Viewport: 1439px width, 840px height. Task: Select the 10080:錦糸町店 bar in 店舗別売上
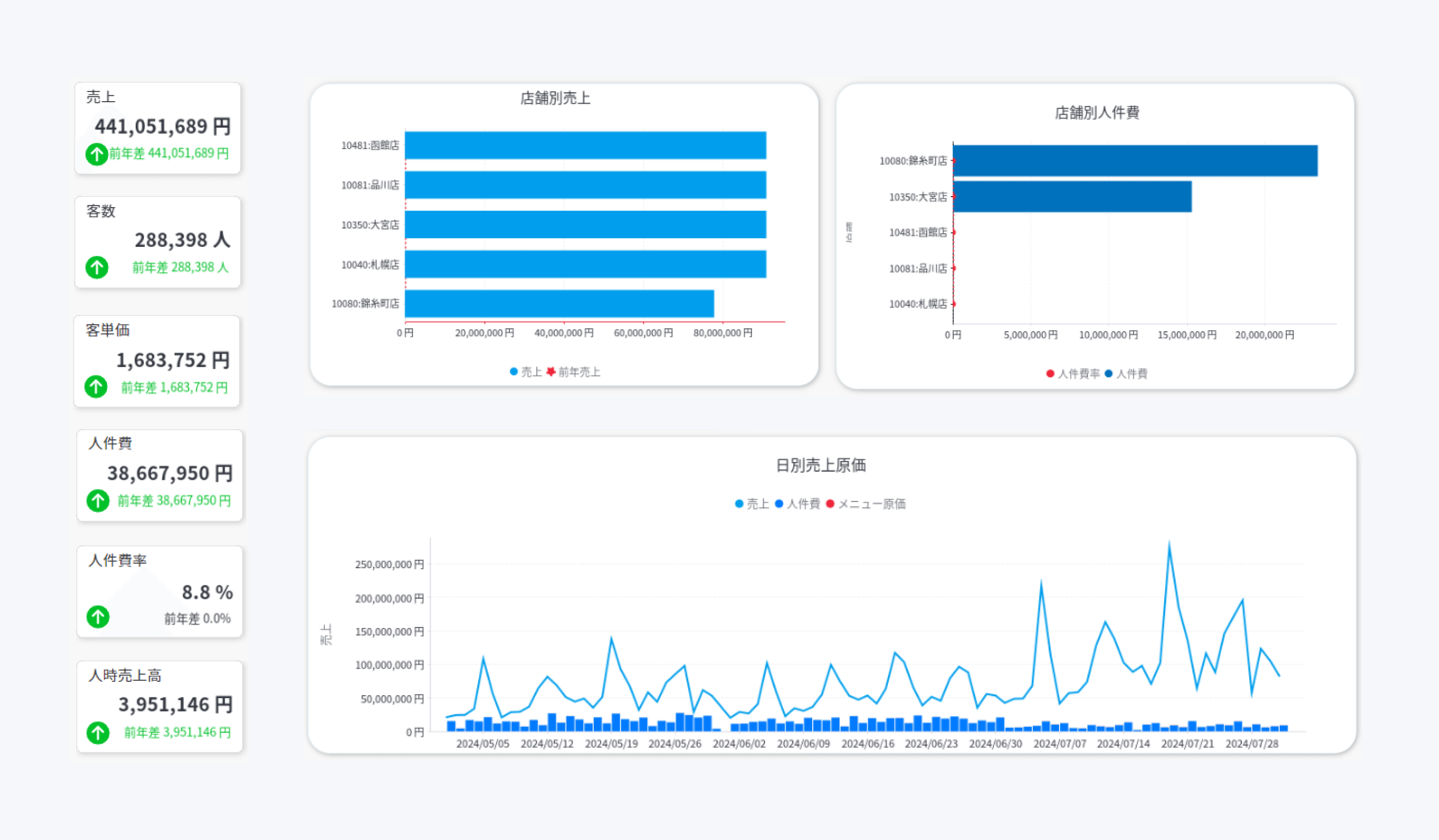click(x=559, y=303)
